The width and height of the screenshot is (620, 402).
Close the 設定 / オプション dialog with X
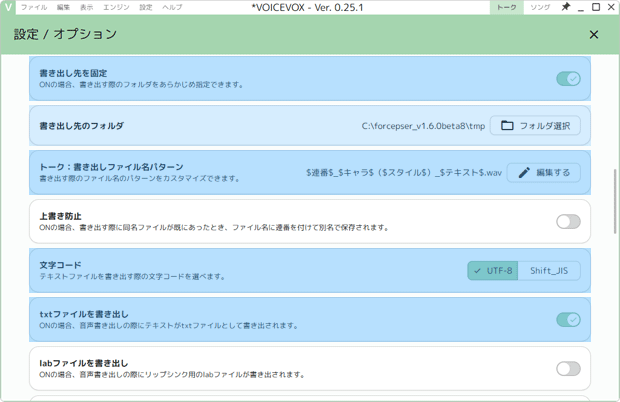point(594,34)
